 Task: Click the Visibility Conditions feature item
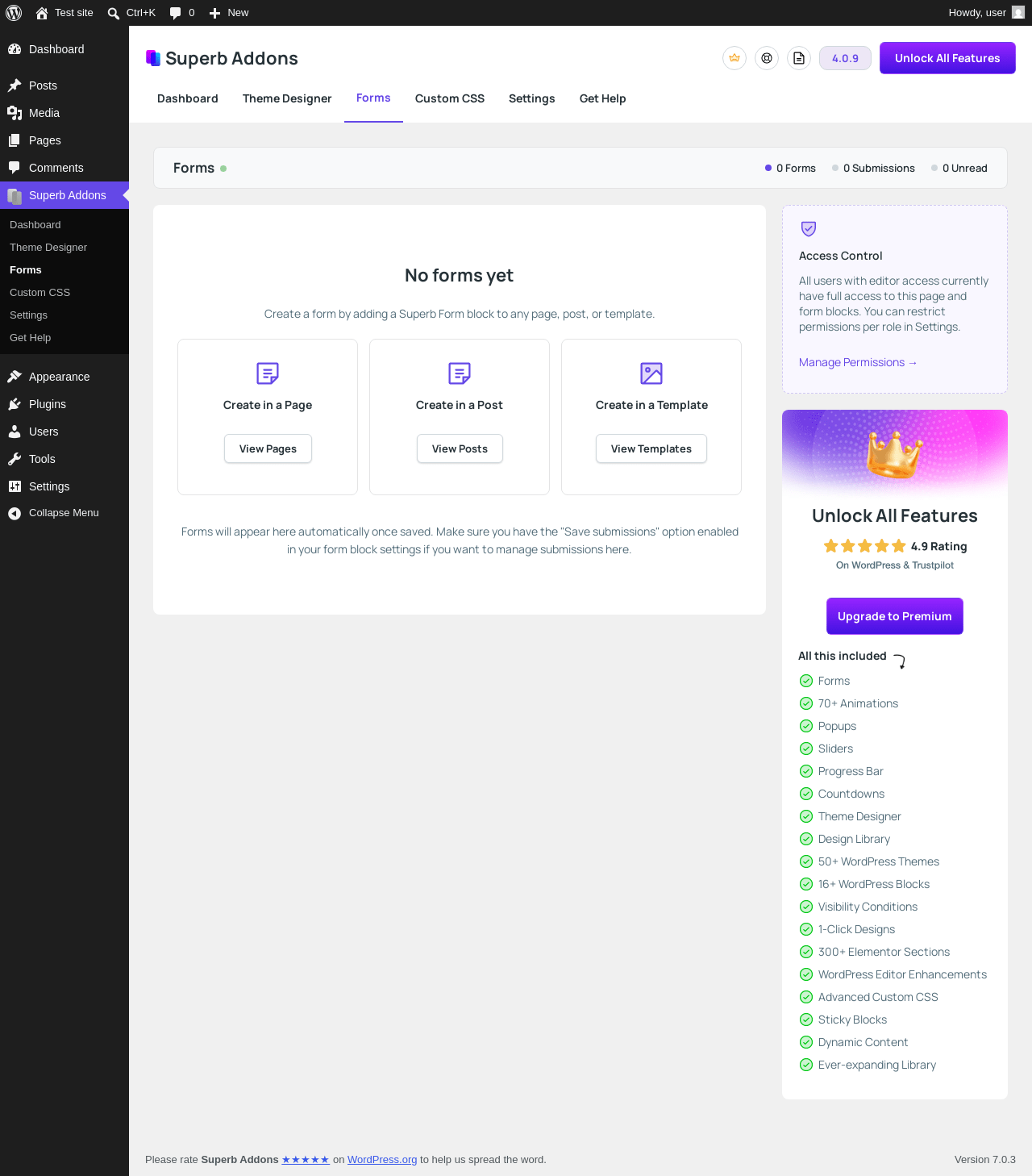pos(859,907)
